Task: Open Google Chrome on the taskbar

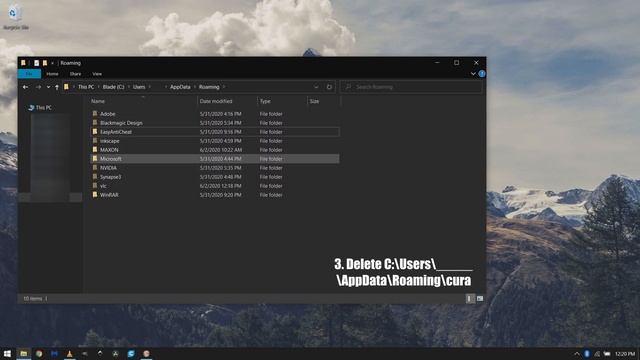Action: (x=39, y=353)
